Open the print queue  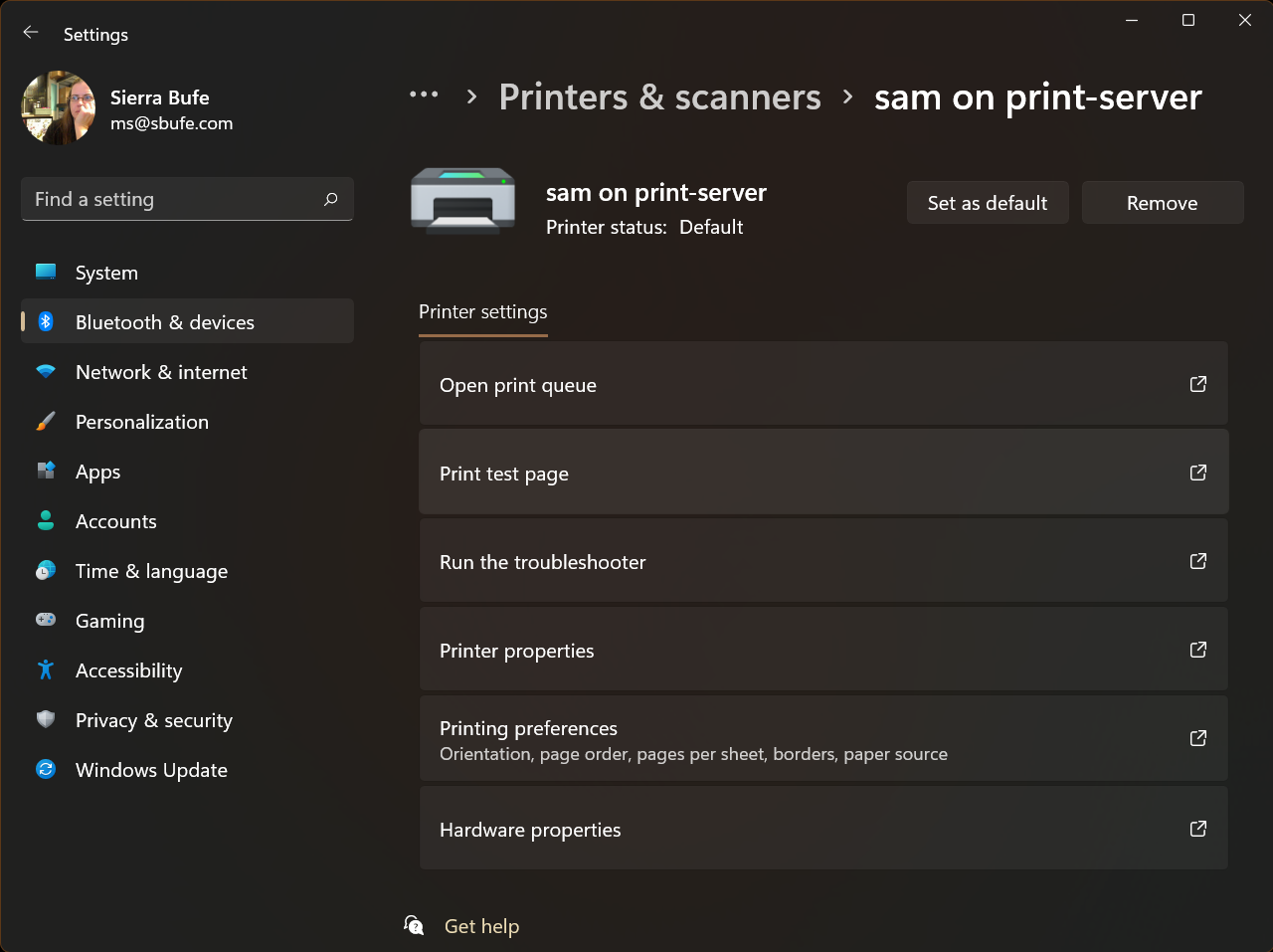(x=822, y=385)
